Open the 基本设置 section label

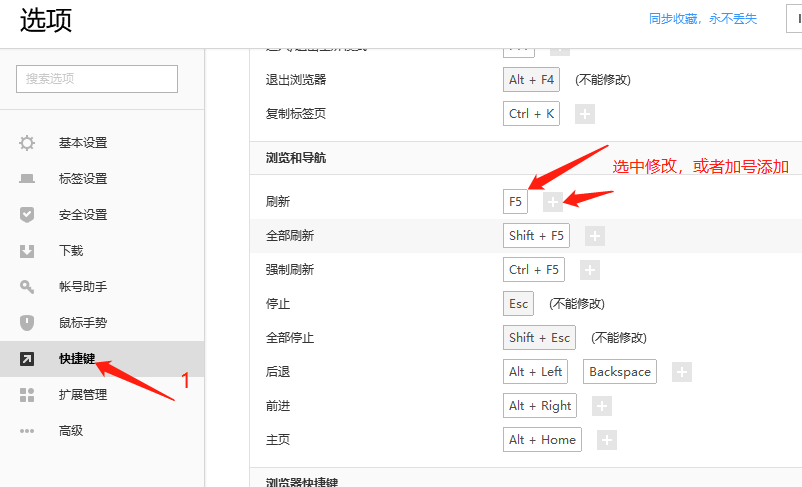tap(83, 143)
